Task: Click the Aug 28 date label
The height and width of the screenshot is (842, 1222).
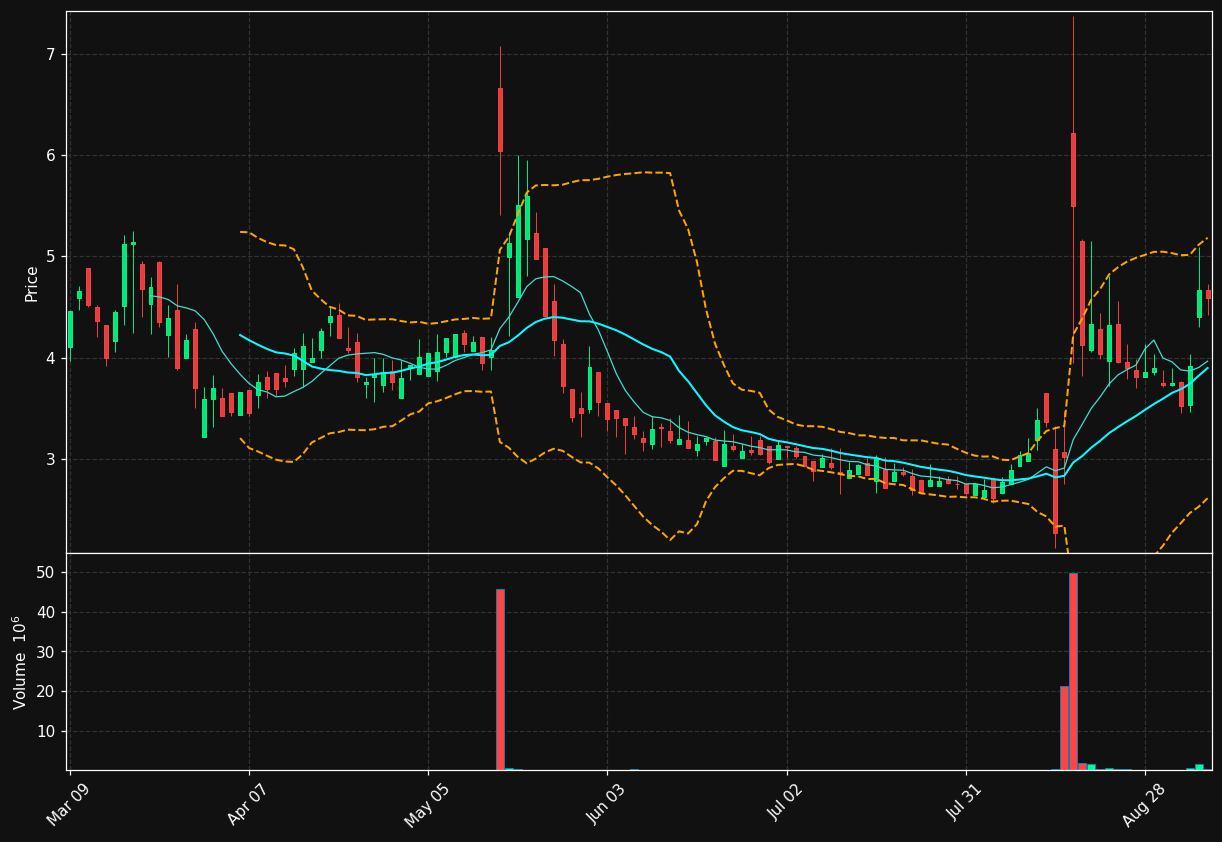Action: point(1145,805)
